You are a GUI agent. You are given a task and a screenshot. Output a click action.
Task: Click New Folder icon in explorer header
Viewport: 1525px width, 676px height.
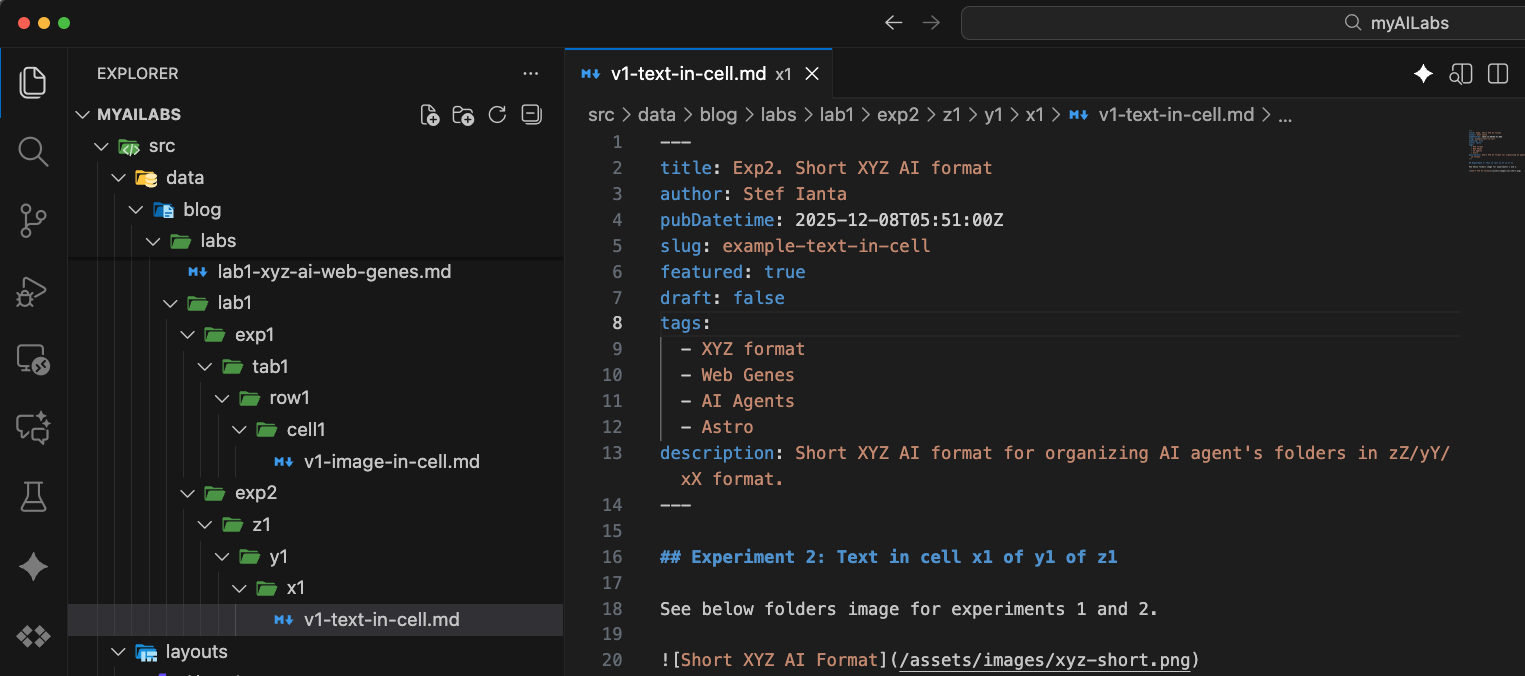tap(463, 115)
